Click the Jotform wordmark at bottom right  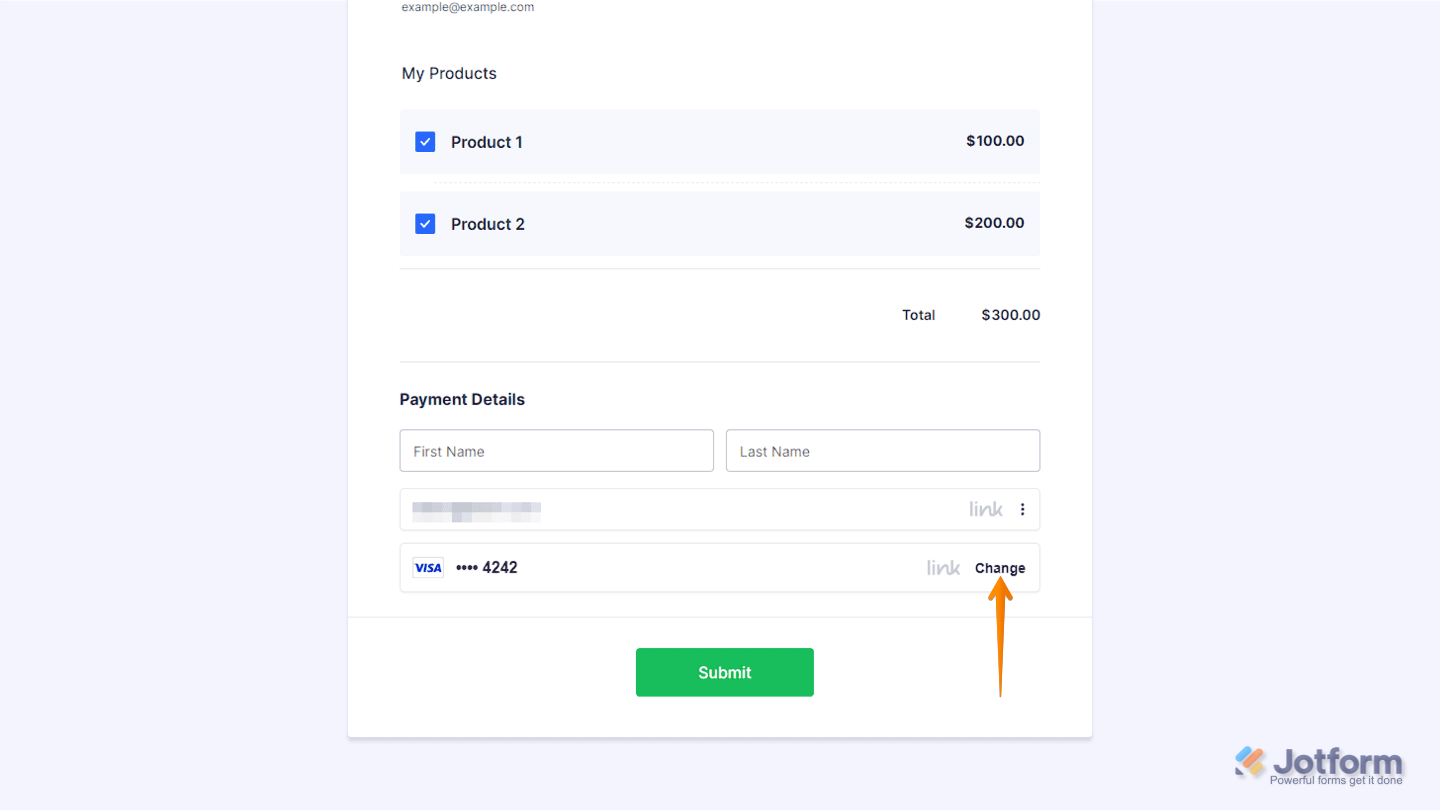1337,760
